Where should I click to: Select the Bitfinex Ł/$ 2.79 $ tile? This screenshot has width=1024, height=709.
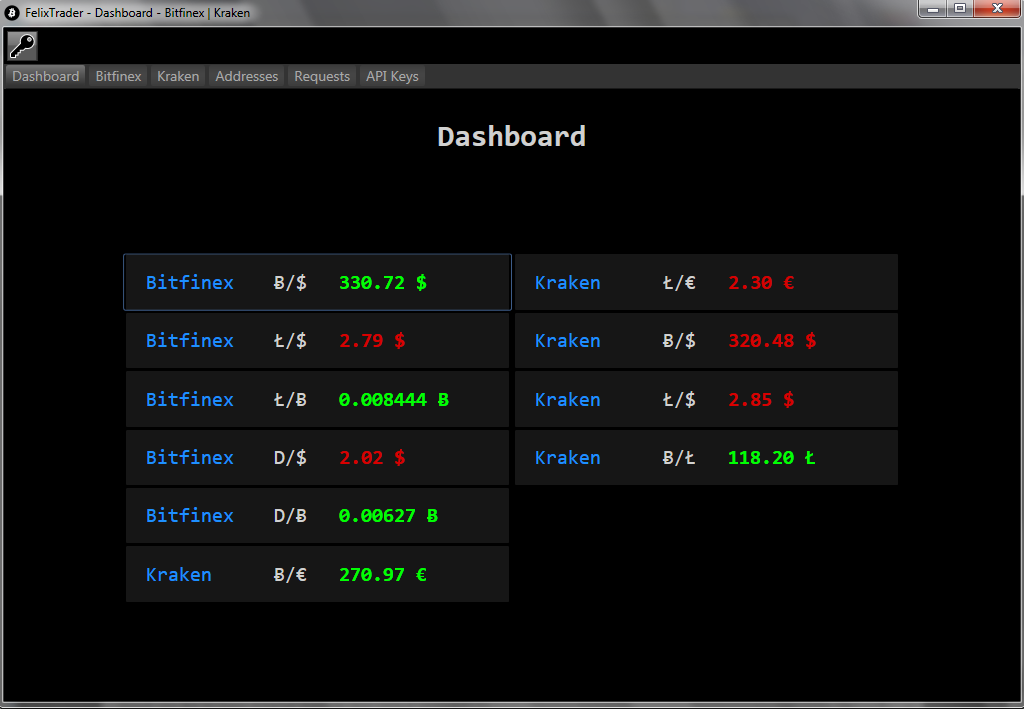317,340
